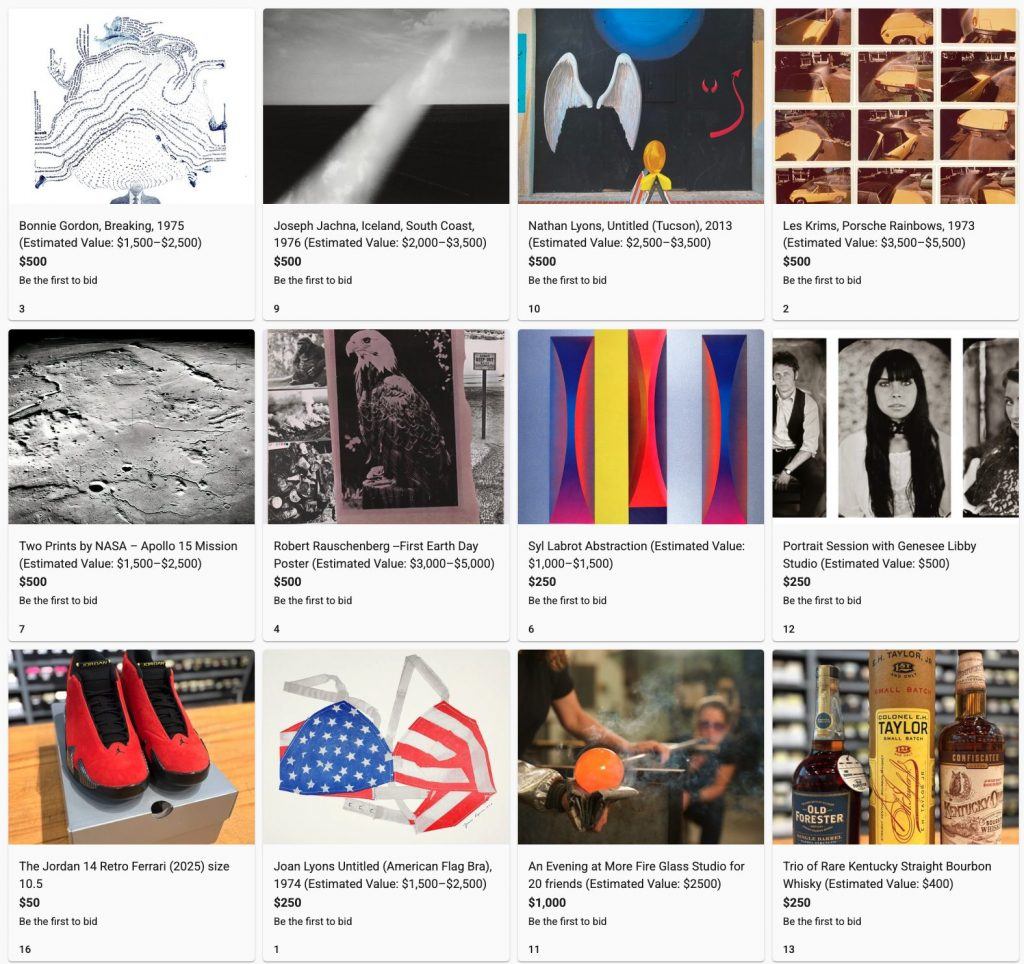
Task: Select the Rauschenberg eagle poster image
Action: click(386, 426)
